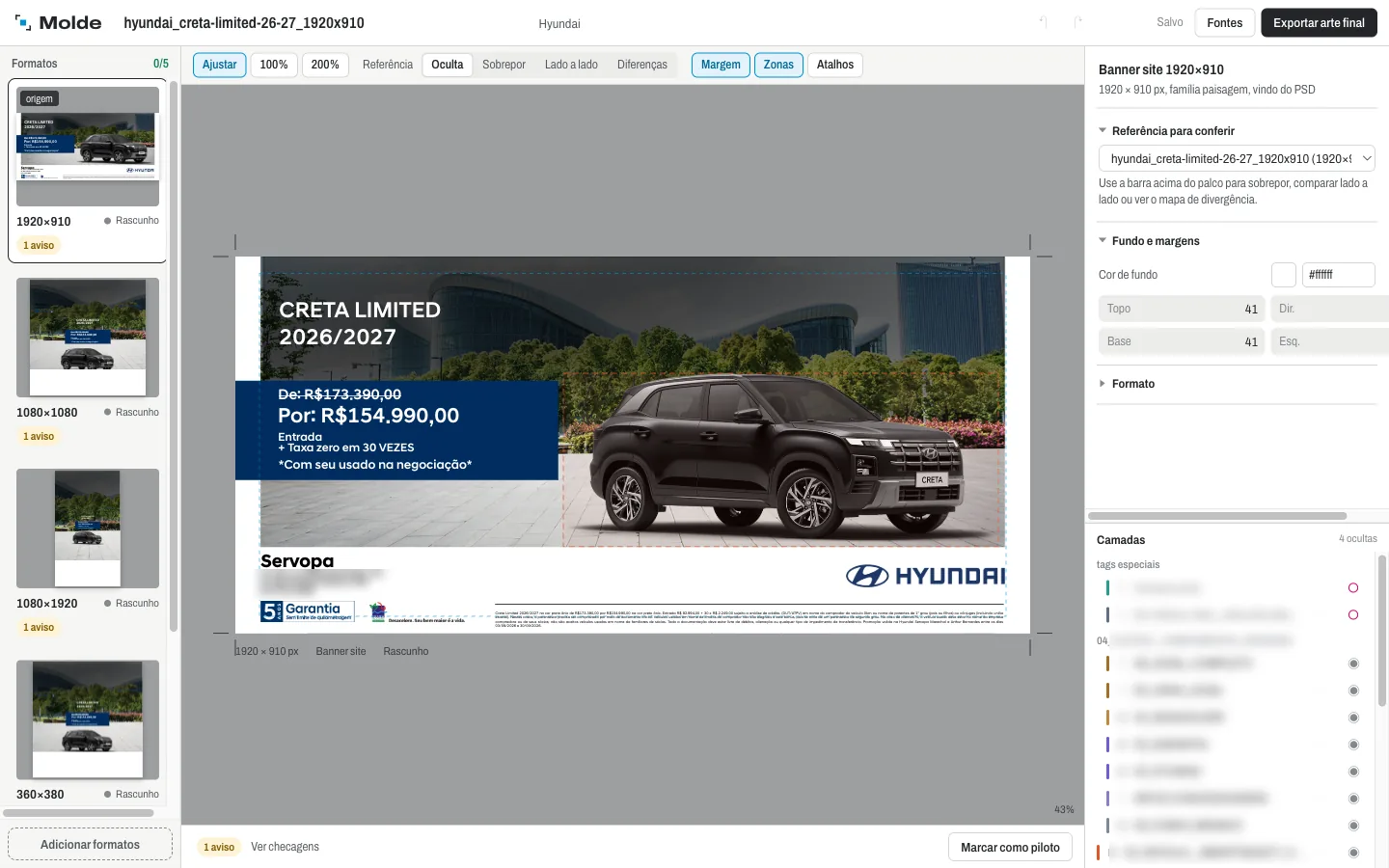Click Marcar como piloto
The height and width of the screenshot is (868, 1389).
point(1010,848)
